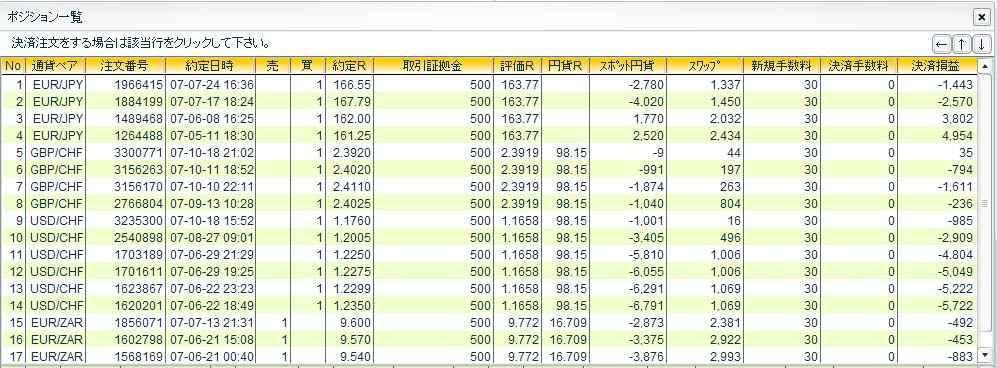The width and height of the screenshot is (997, 368).
Task: Sort by the 売 column header
Action: pyautogui.click(x=272, y=65)
